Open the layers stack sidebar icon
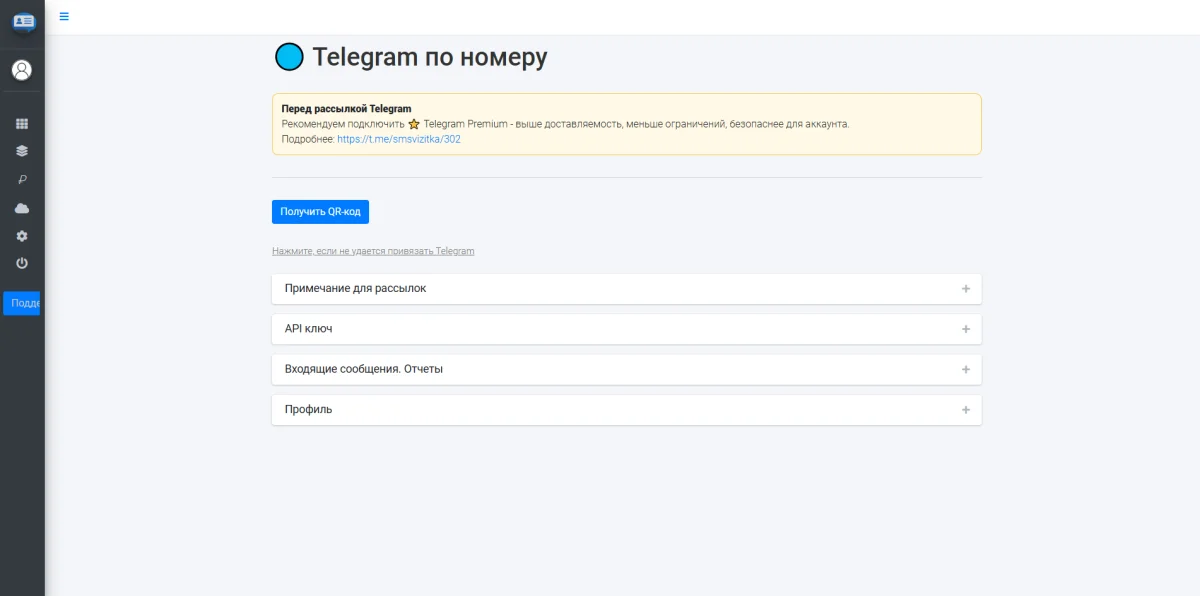 click(x=22, y=152)
